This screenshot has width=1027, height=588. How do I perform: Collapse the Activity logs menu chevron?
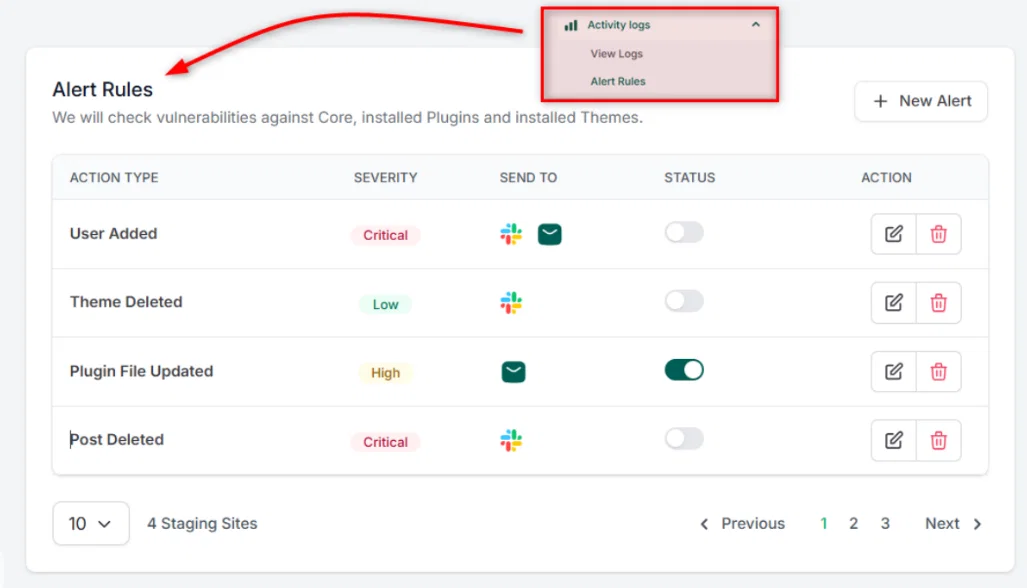tap(756, 24)
